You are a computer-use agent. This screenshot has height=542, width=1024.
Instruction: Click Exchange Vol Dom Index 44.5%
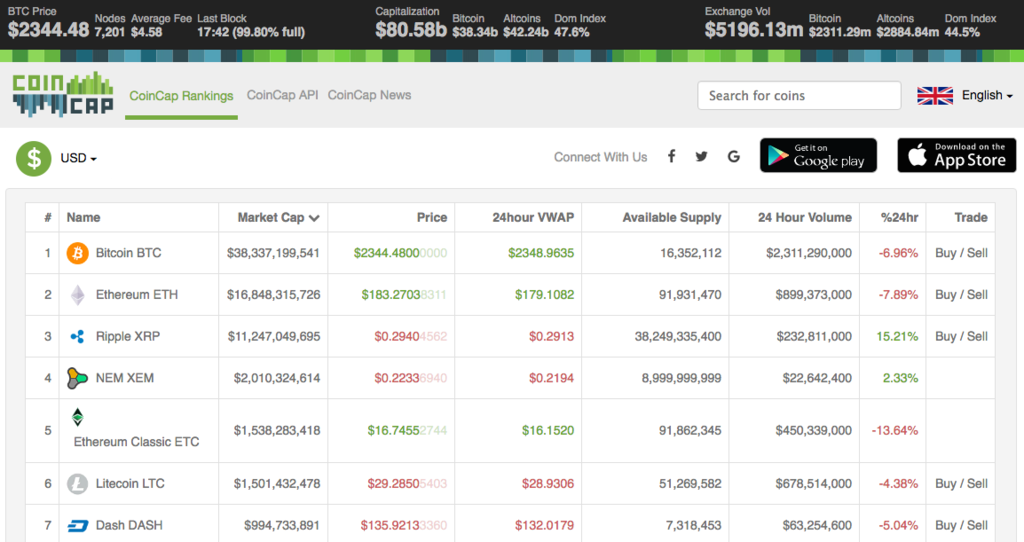[x=962, y=32]
